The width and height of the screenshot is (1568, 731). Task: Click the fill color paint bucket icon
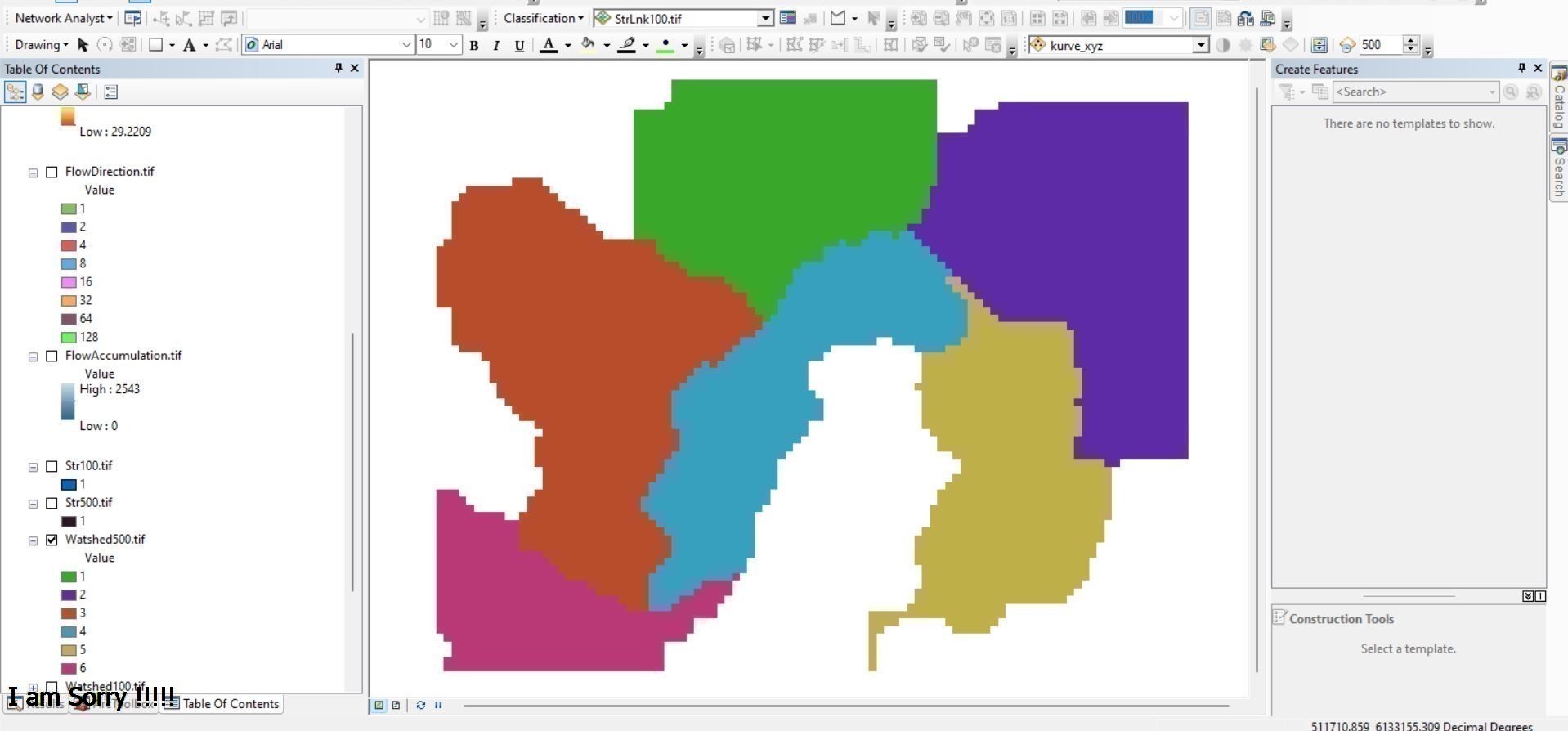pos(587,45)
